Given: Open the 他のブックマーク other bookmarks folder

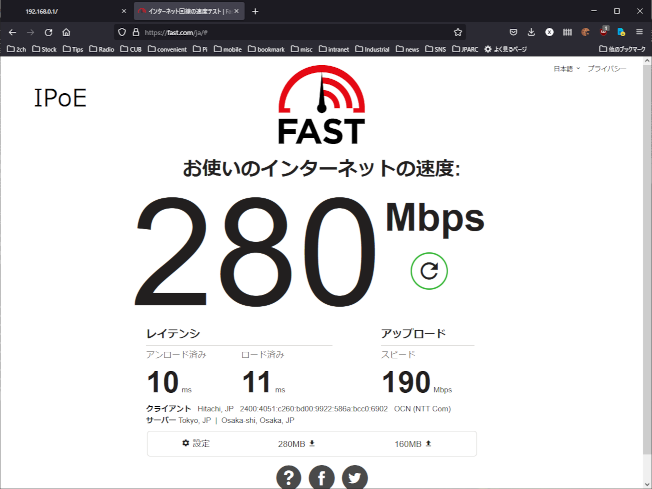Looking at the screenshot, I should (x=622, y=49).
